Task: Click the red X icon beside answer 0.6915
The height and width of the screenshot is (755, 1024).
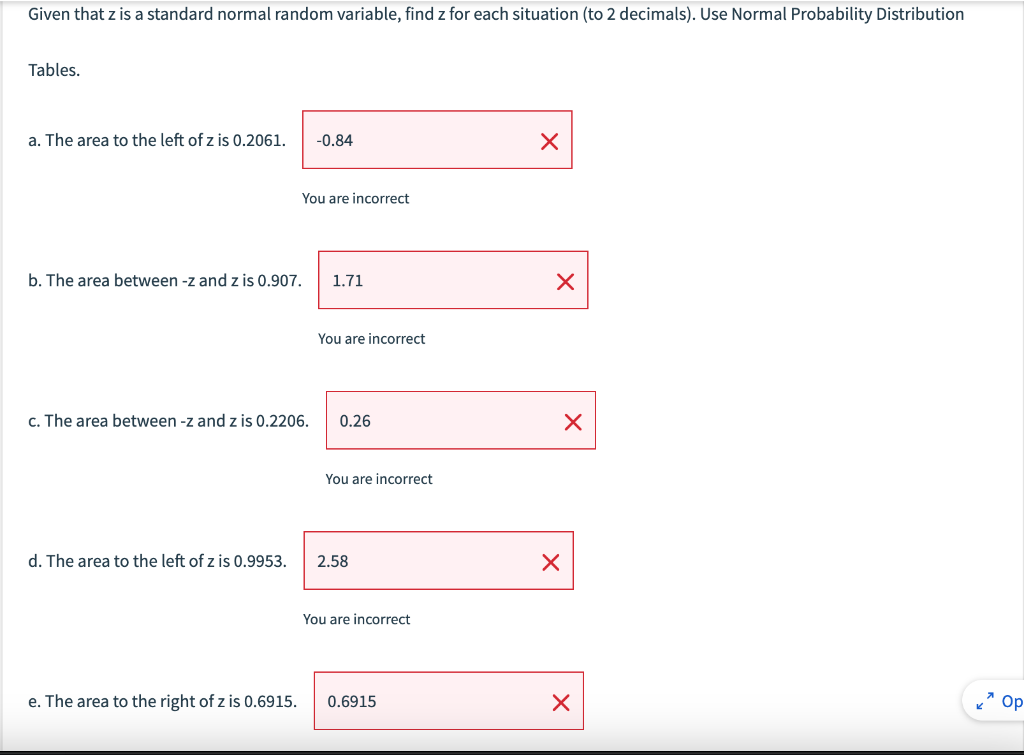Action: coord(560,701)
